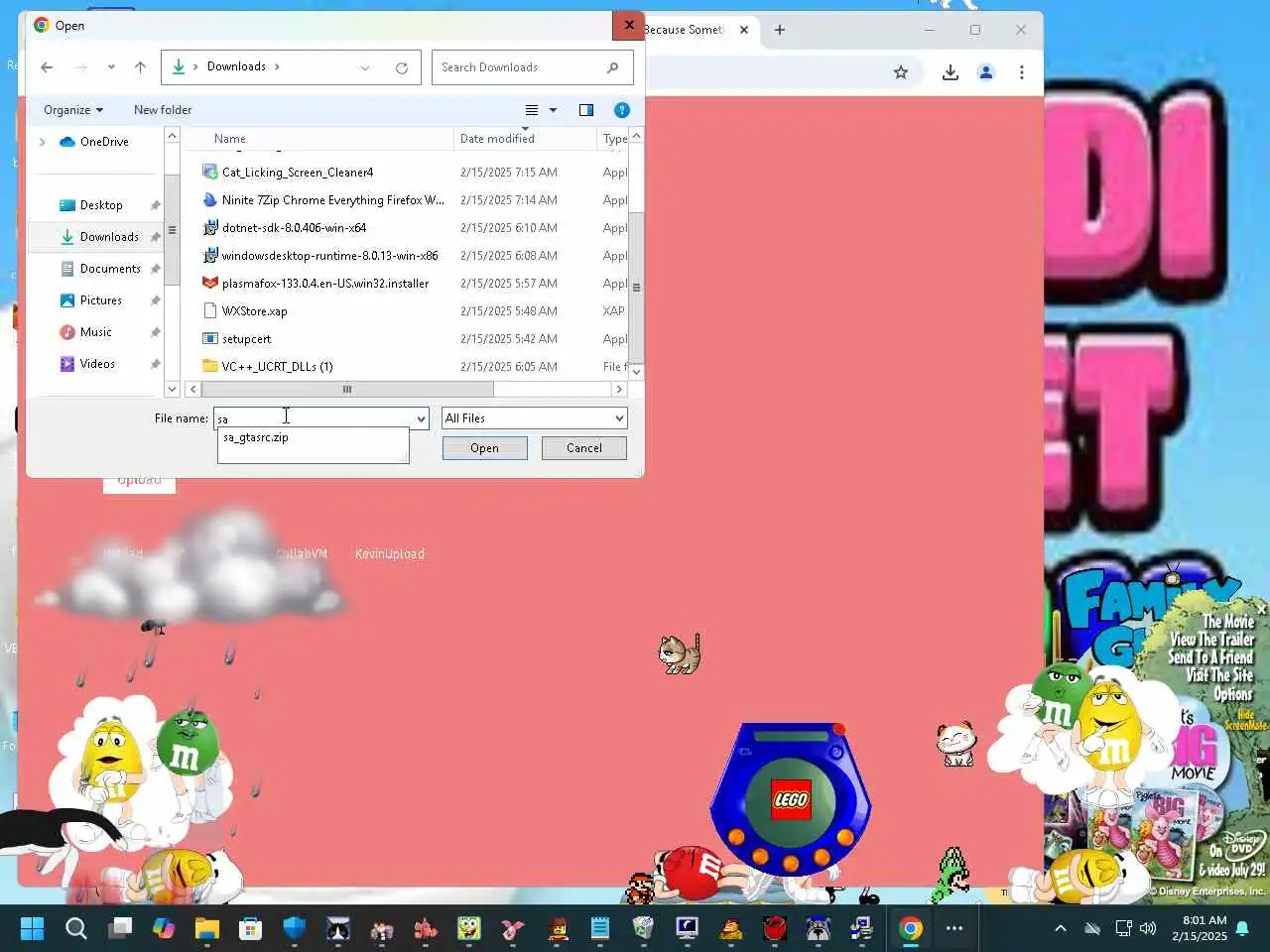This screenshot has height=952, width=1270.
Task: Open the dialog help question mark
Action: click(x=622, y=110)
